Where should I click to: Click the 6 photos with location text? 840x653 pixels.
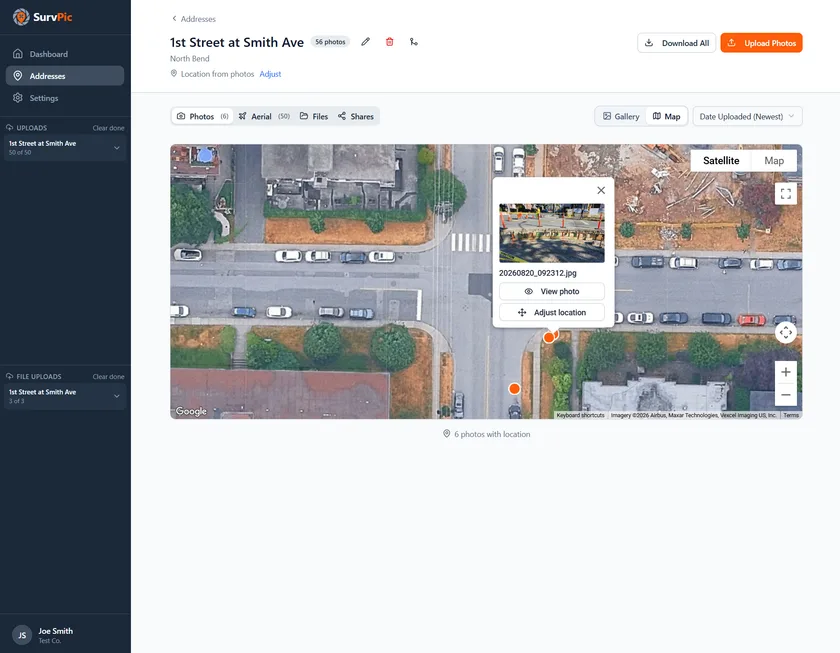pyautogui.click(x=492, y=434)
